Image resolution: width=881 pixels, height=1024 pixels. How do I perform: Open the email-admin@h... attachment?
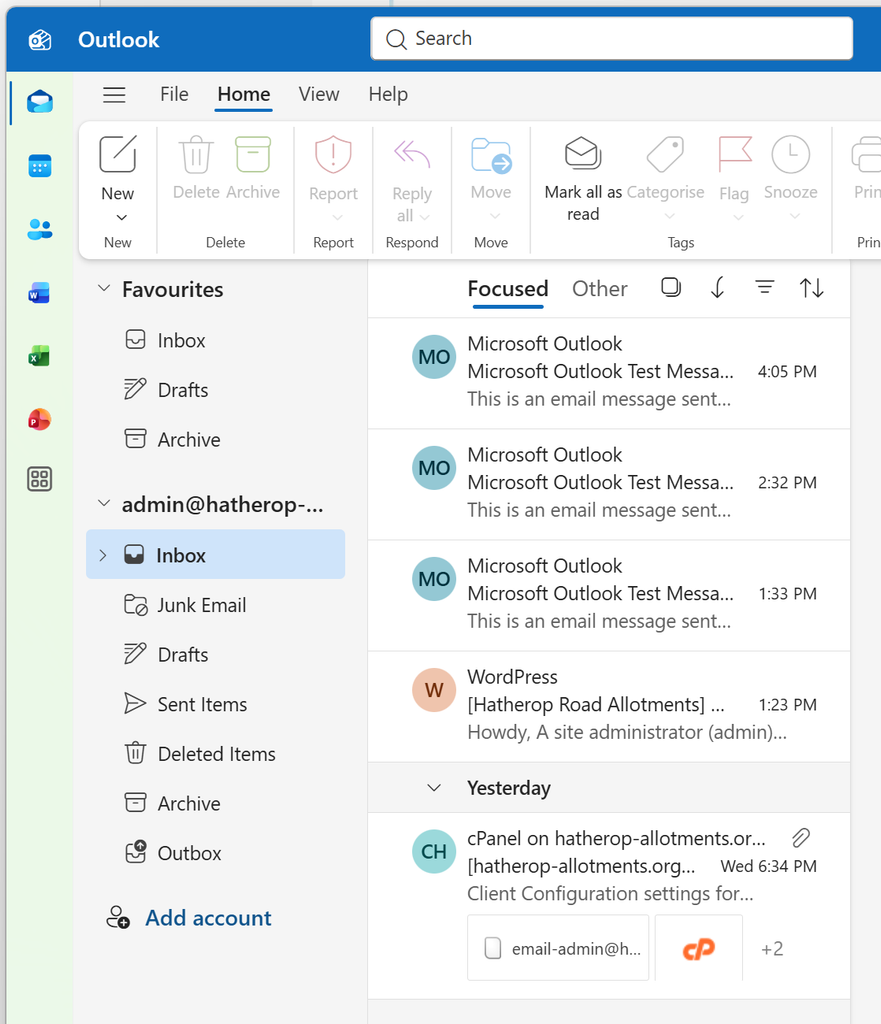point(558,948)
